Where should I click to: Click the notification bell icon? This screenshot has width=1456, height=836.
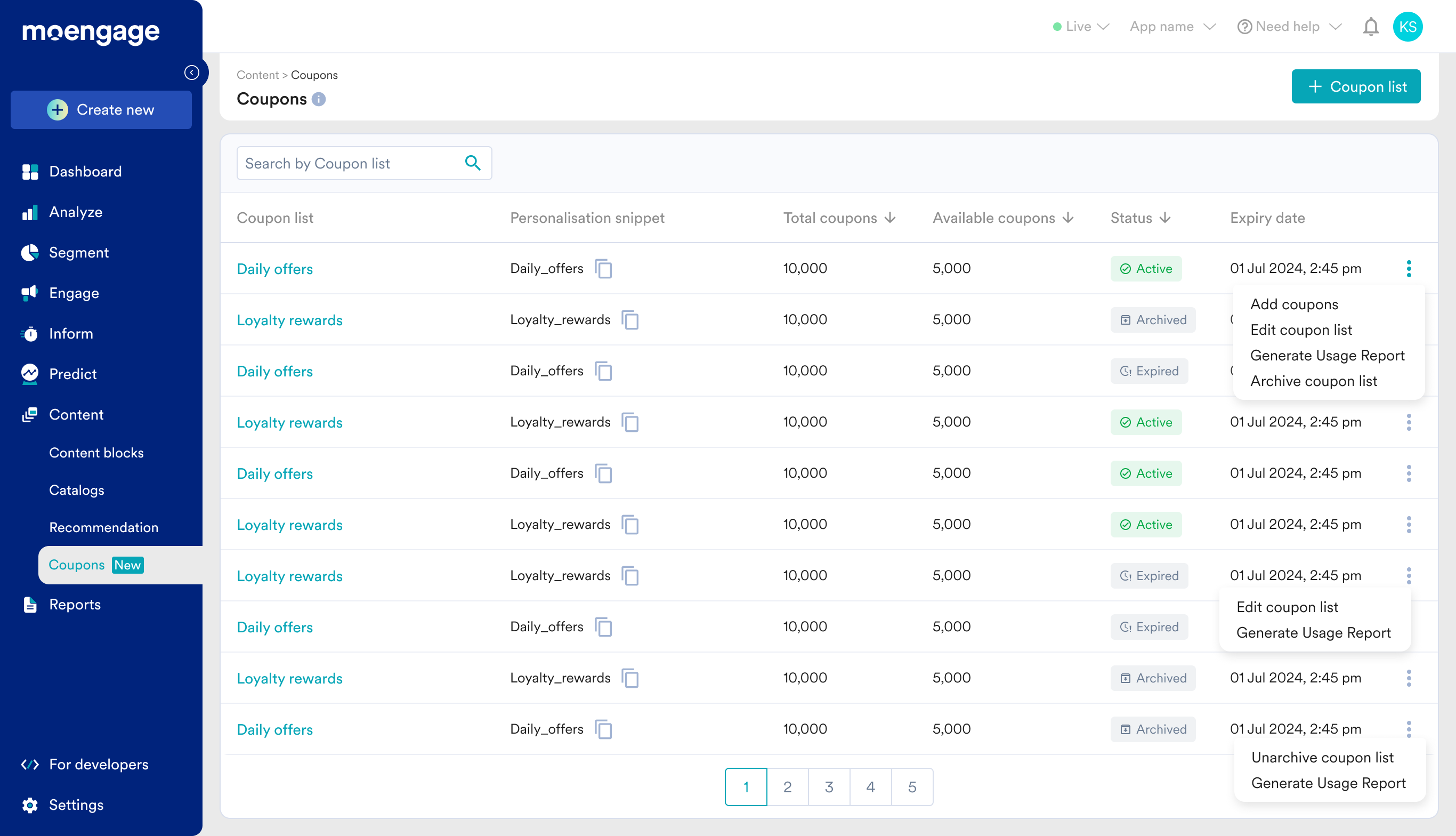[x=1371, y=27]
